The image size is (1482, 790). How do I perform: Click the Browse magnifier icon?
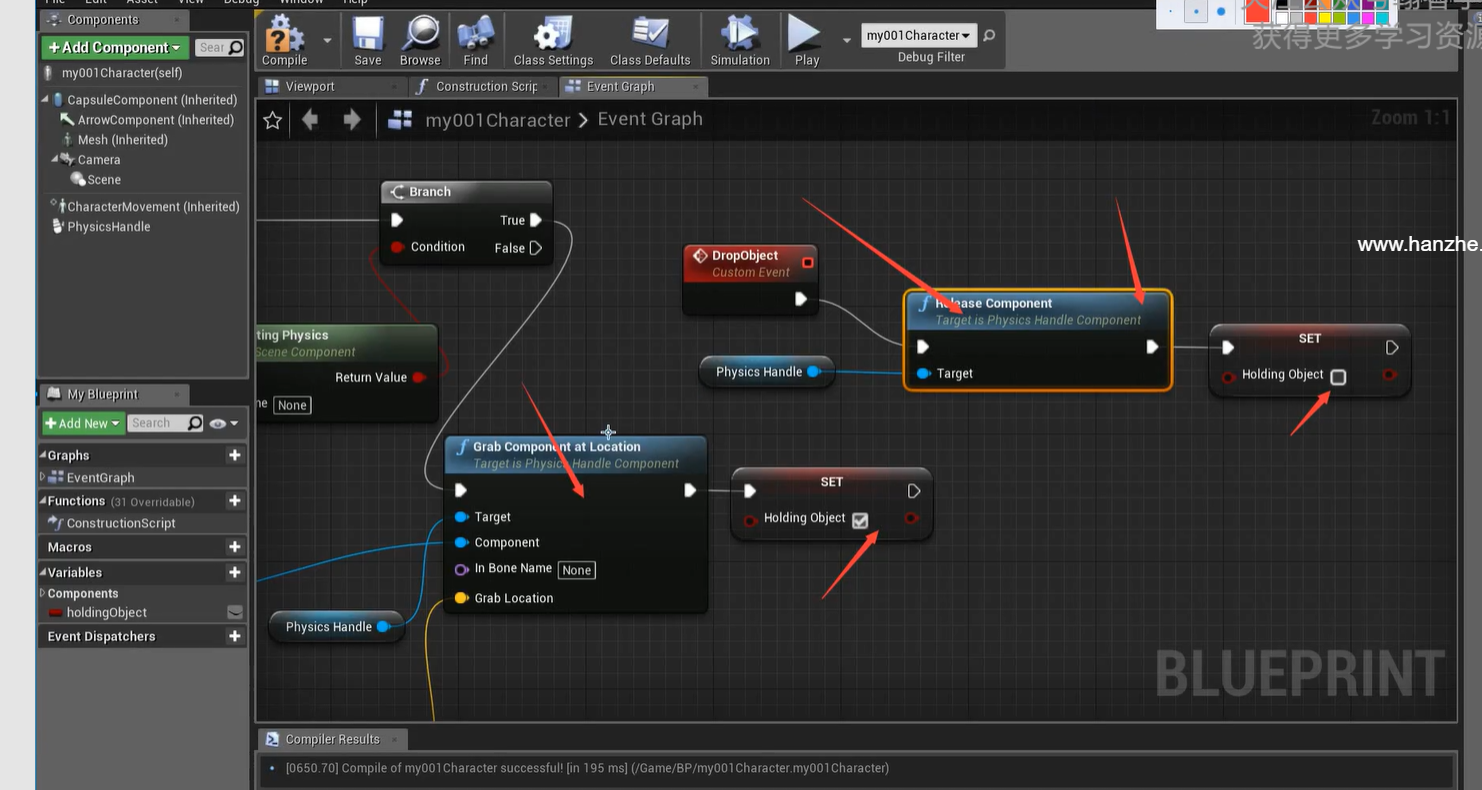pyautogui.click(x=420, y=41)
